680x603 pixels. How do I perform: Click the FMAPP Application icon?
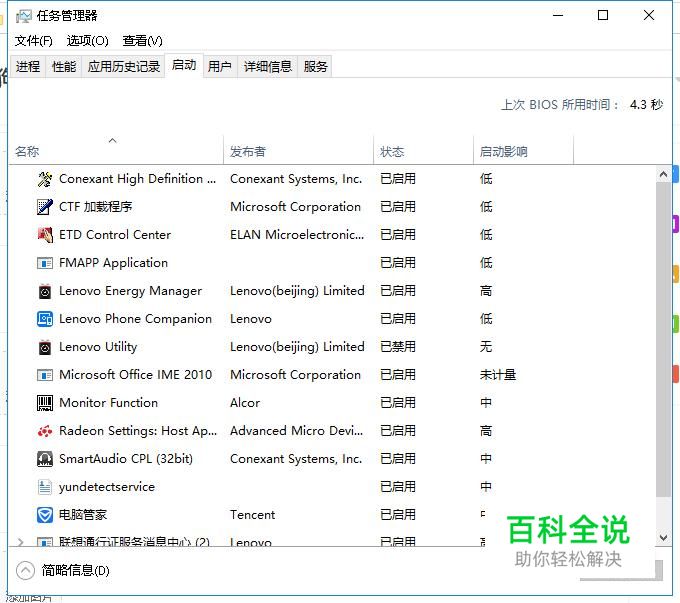tap(45, 263)
